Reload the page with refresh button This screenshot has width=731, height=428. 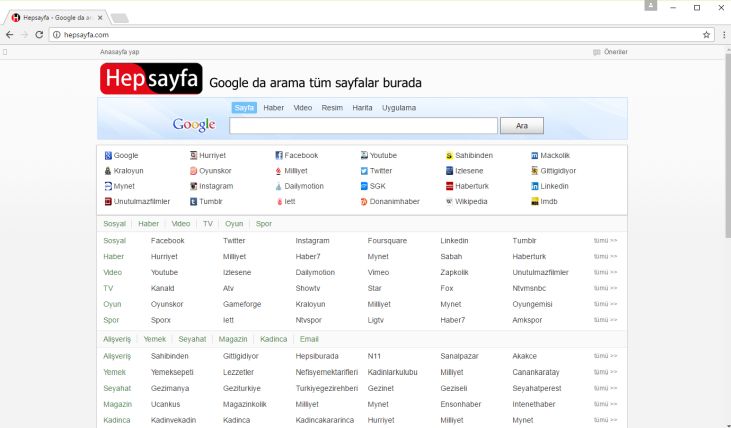tap(39, 35)
